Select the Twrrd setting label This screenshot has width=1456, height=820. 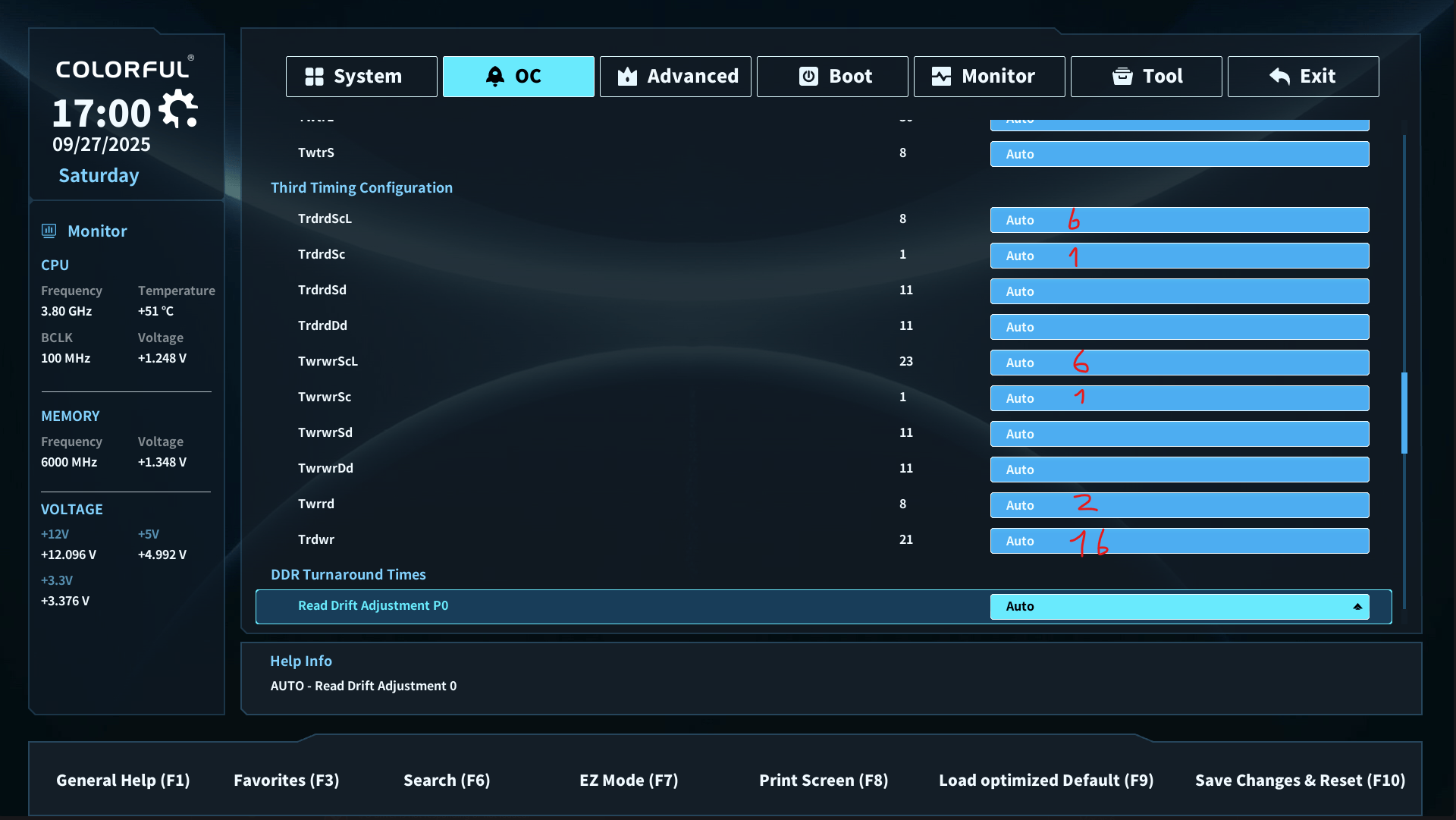click(x=316, y=504)
